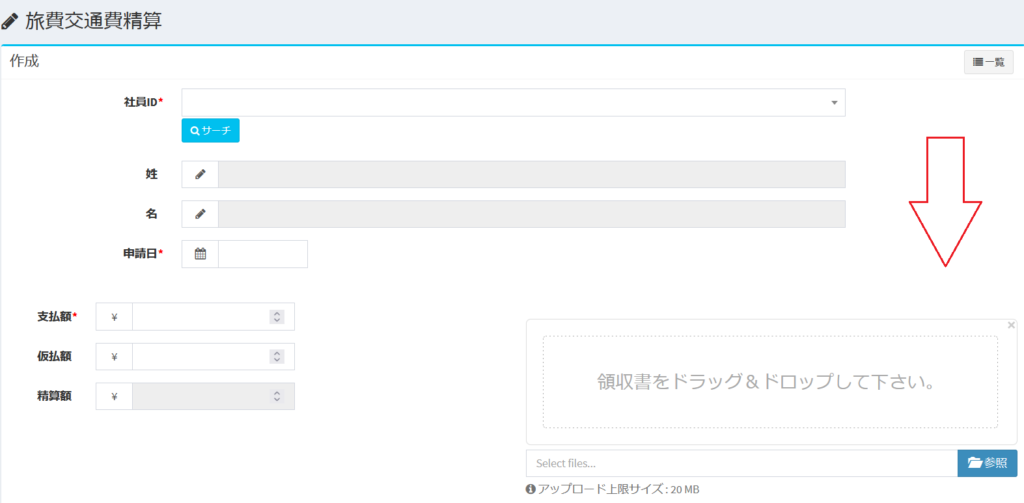This screenshot has height=503, width=1024.
Task: Click the pencil icon beside 名
Action: point(200,214)
